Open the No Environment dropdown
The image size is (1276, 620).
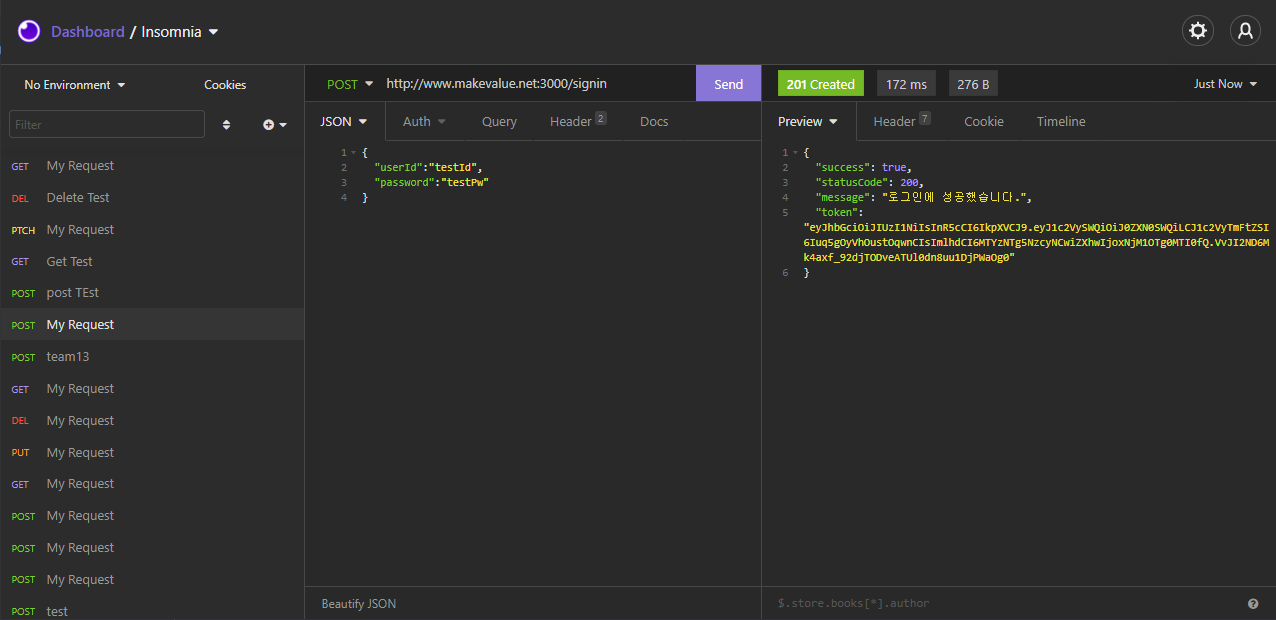(x=75, y=85)
